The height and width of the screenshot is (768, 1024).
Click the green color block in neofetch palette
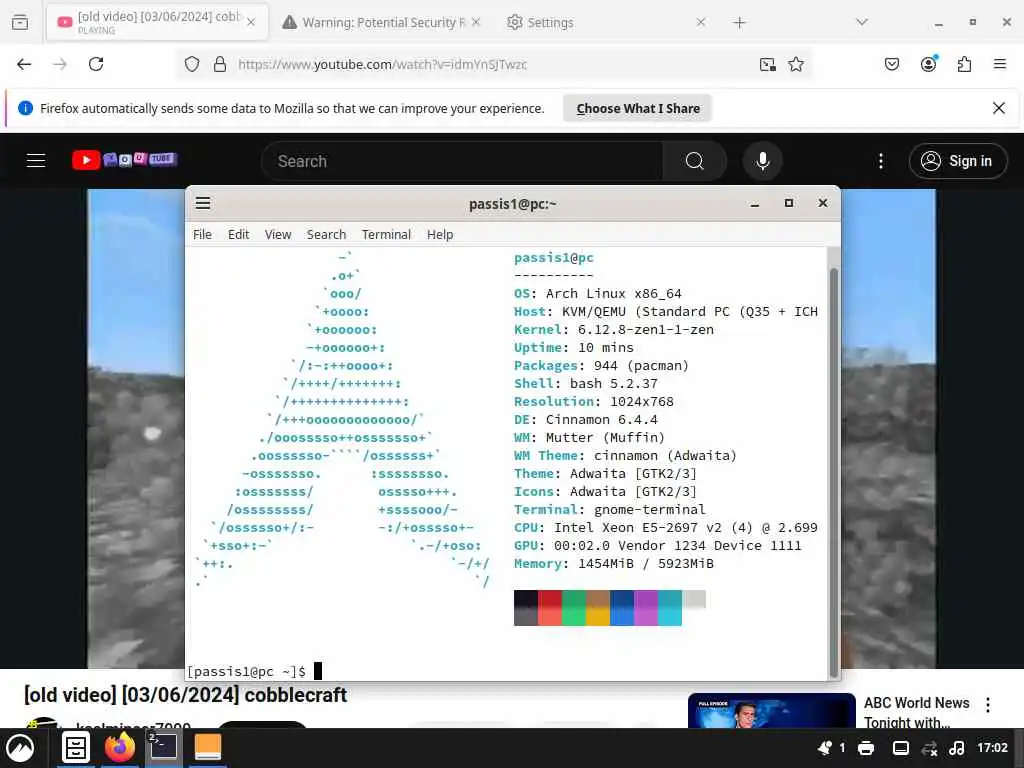574,608
